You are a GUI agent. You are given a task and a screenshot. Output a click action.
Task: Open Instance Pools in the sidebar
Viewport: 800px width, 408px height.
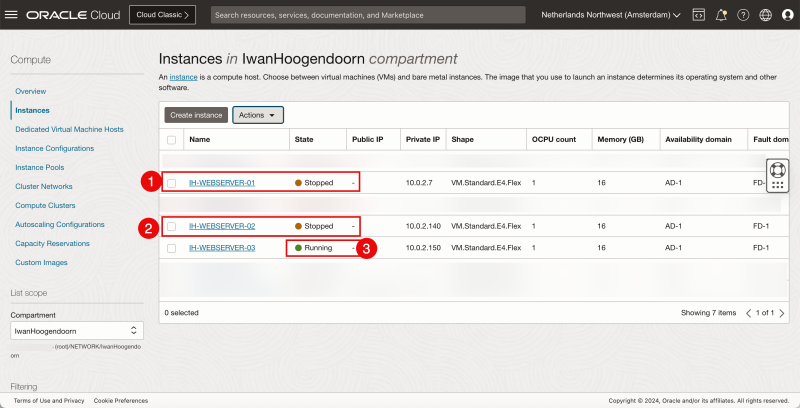[40, 167]
